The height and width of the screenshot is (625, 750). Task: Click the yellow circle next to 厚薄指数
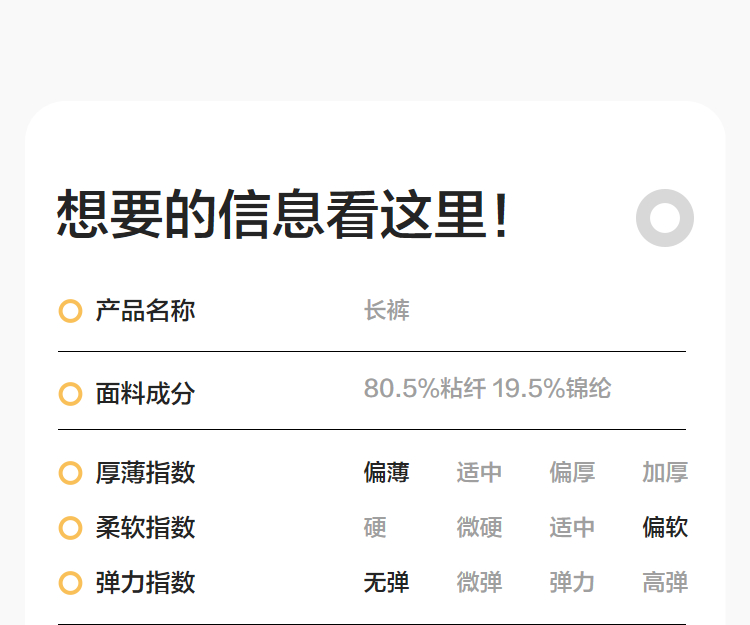tap(70, 473)
